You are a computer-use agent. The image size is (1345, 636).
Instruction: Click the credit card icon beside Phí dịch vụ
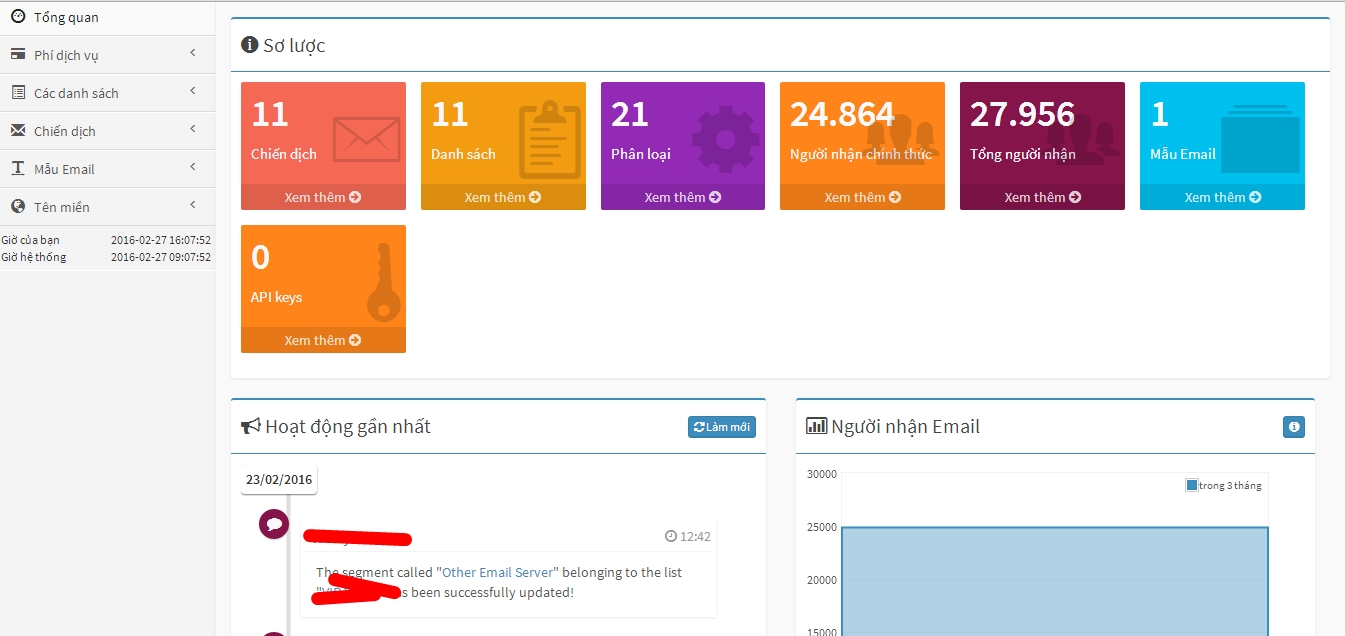coord(18,54)
